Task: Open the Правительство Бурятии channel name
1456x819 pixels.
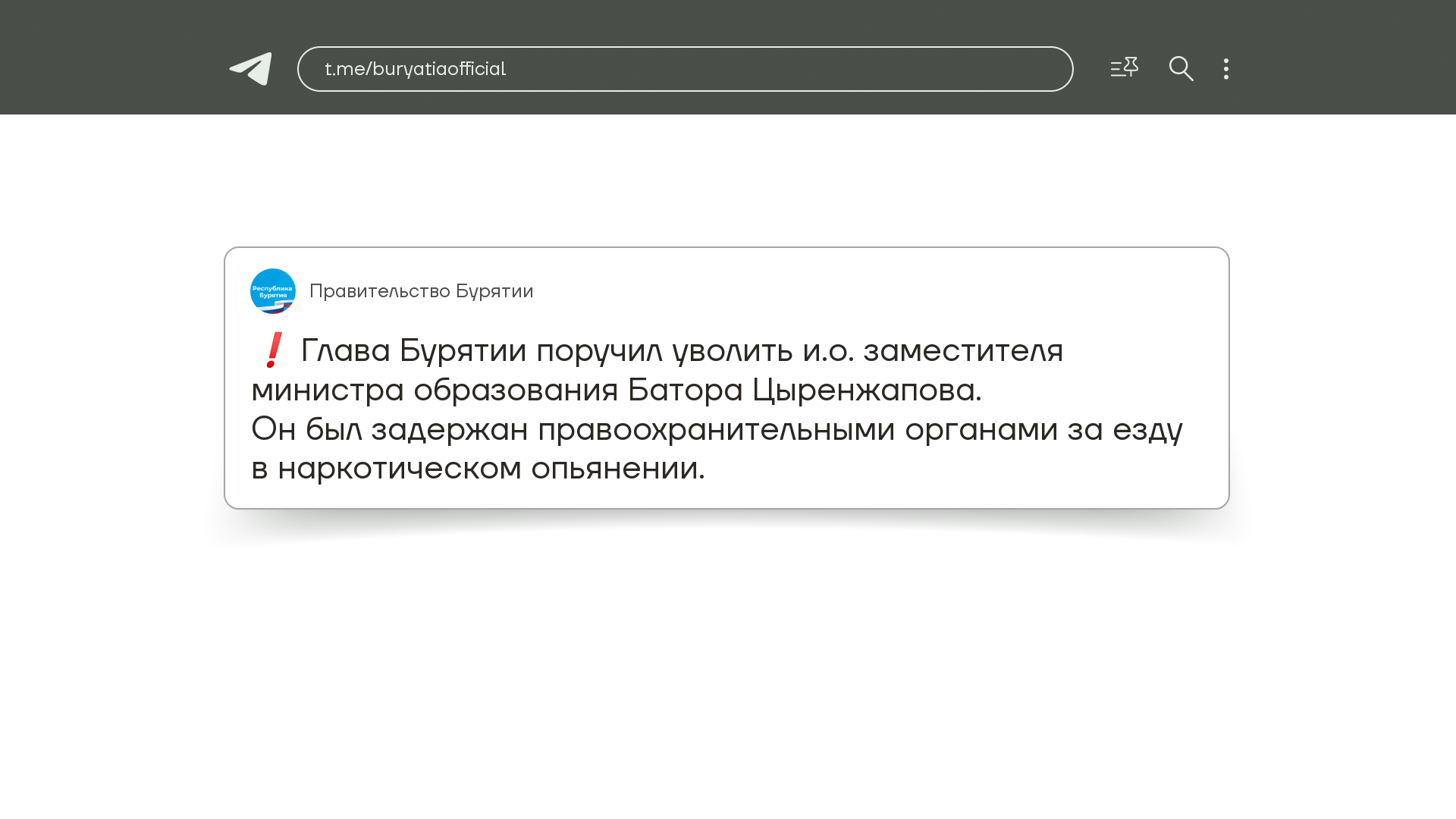Action: click(421, 291)
